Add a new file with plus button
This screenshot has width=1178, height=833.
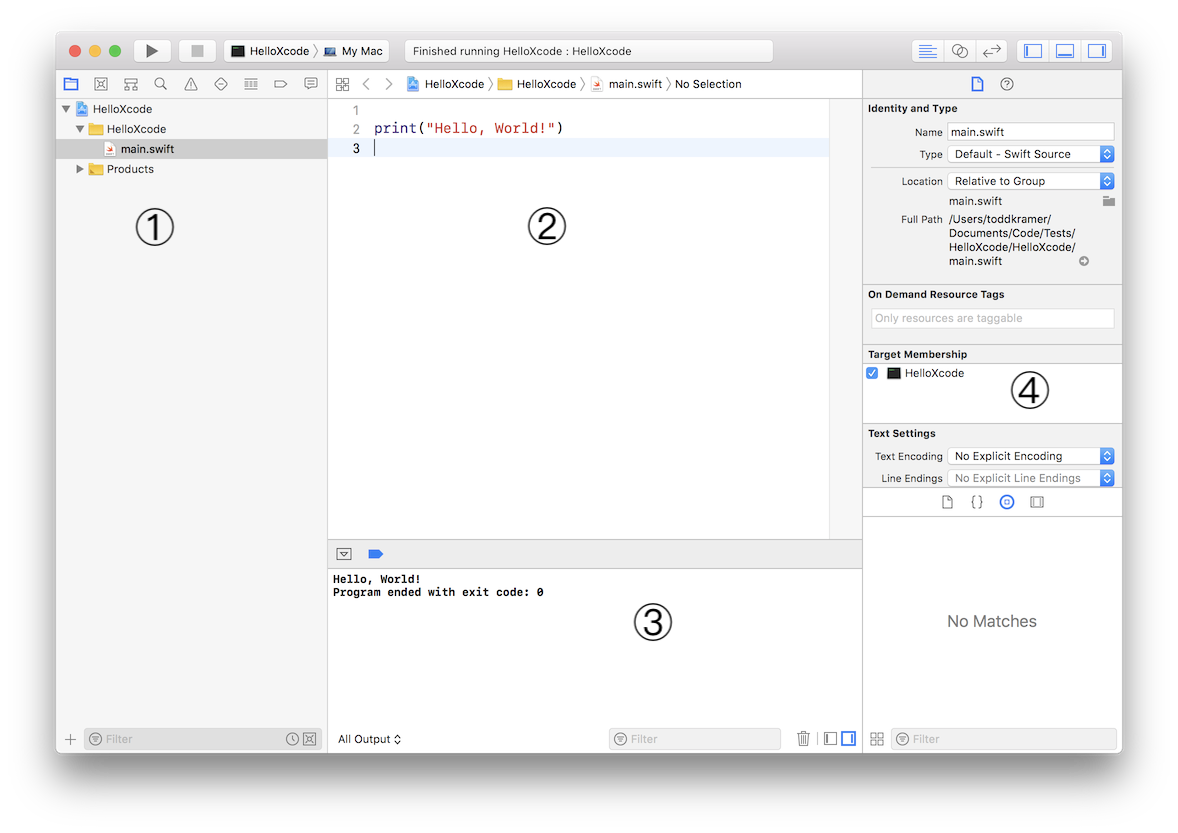point(71,739)
